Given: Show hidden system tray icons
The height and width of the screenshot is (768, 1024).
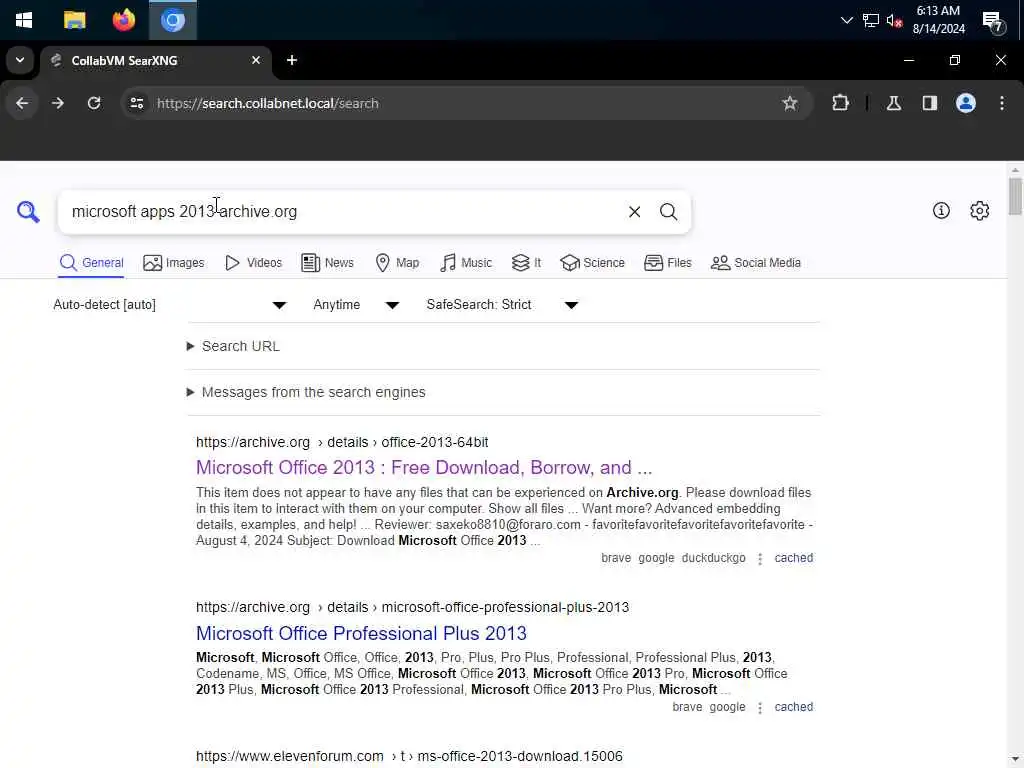Looking at the screenshot, I should point(846,20).
